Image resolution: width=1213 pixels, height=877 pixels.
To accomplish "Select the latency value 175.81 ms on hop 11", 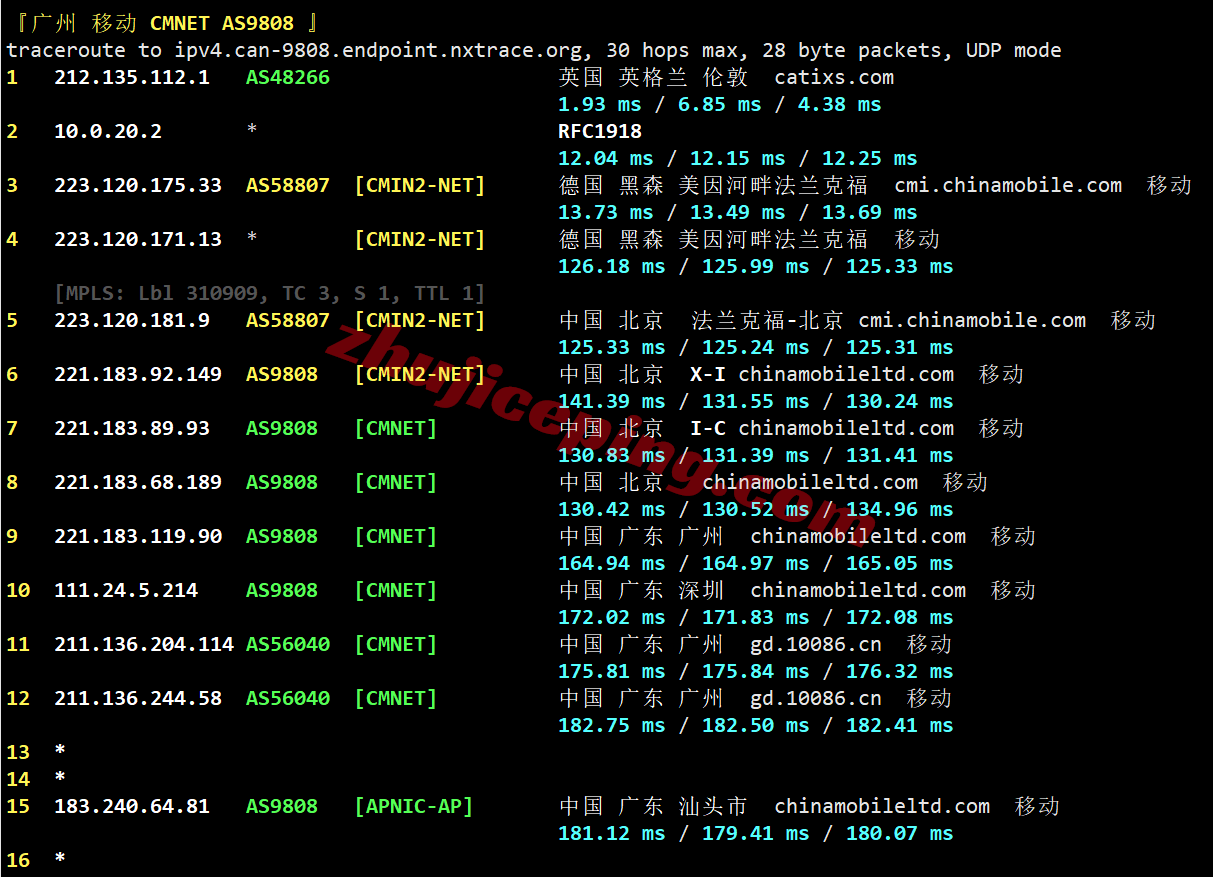I will tap(612, 671).
